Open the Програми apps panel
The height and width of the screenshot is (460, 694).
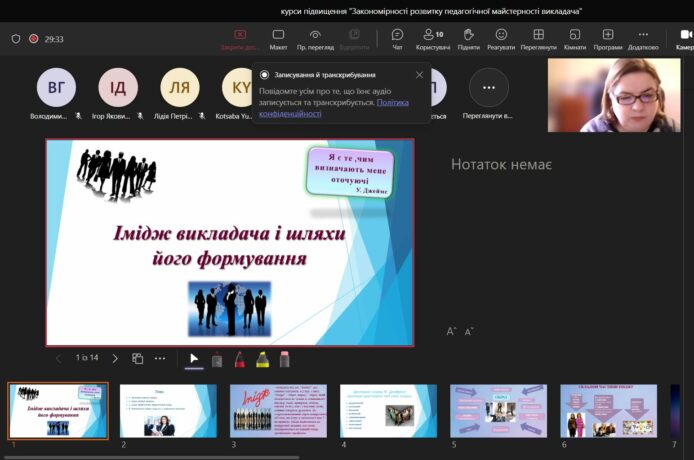607,39
